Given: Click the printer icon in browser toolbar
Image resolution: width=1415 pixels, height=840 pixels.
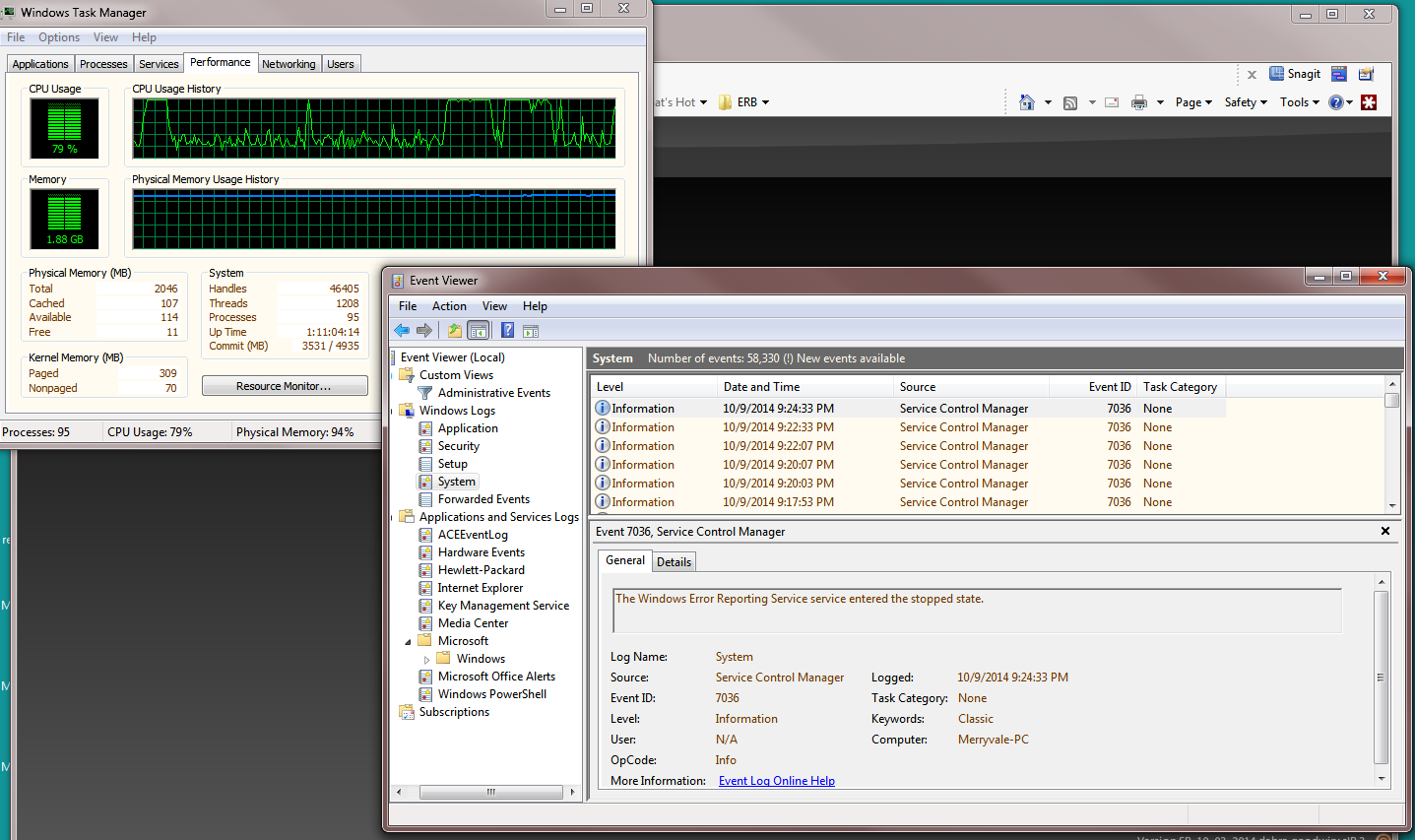Looking at the screenshot, I should 1139,102.
